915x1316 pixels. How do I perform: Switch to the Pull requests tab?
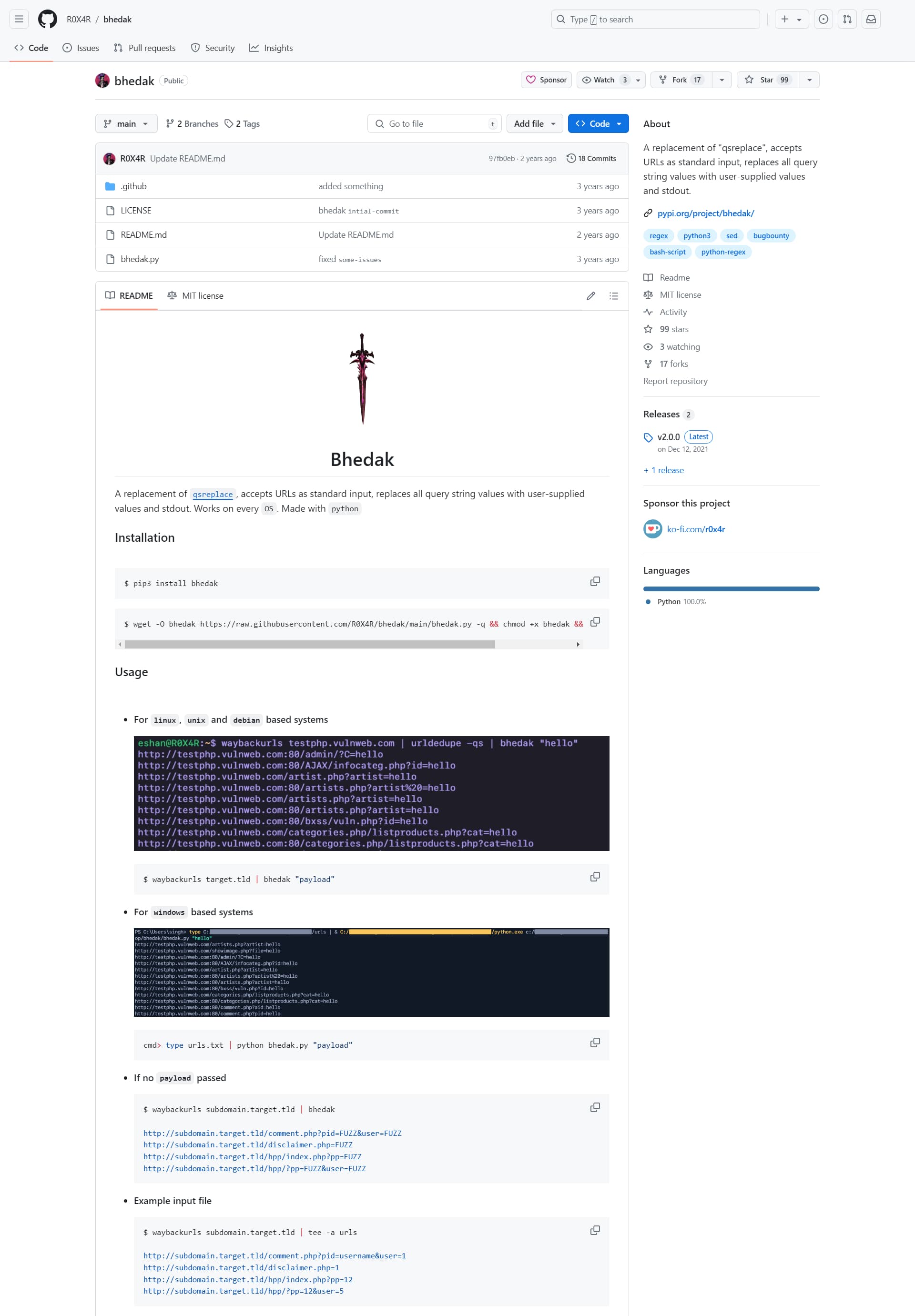coord(145,48)
